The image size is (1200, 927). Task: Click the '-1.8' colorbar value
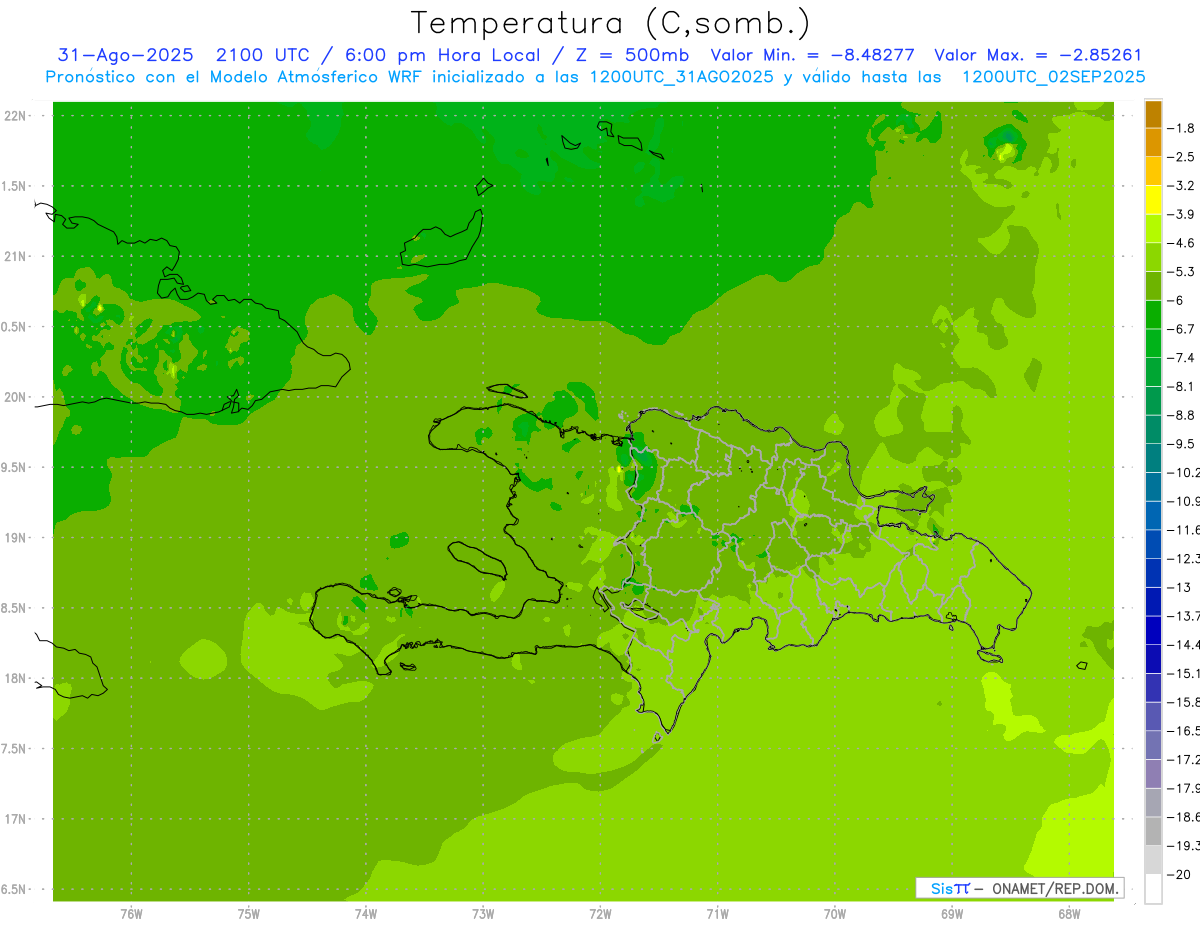click(1181, 128)
